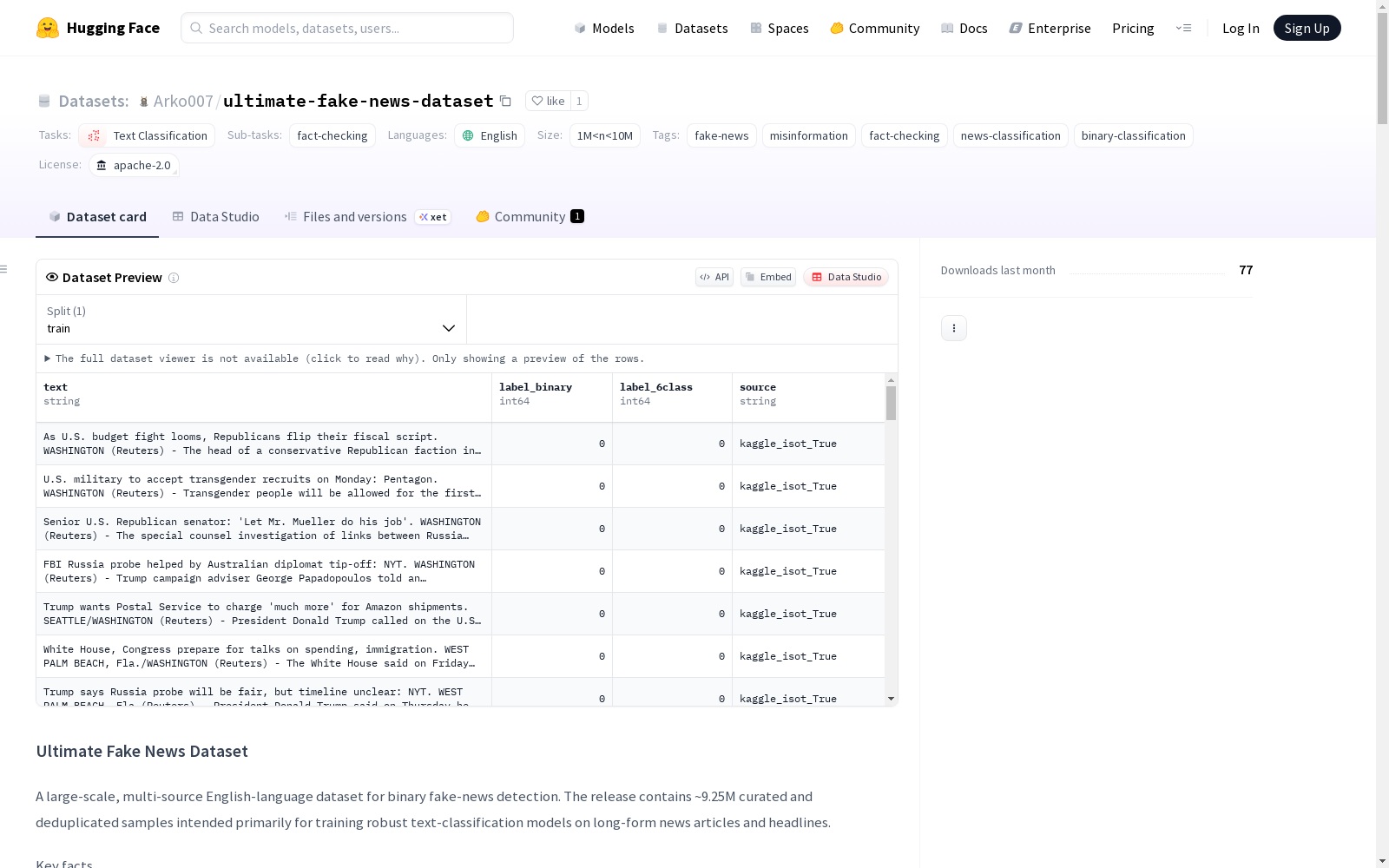Screen dimensions: 1389x868
Task: Open the Docs navigation item
Action: pyautogui.click(x=964, y=28)
